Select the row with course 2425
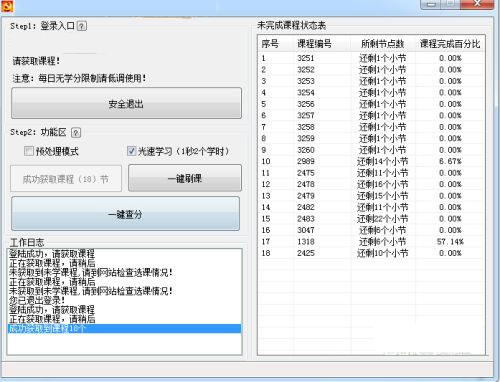The height and width of the screenshot is (382, 500). (x=371, y=253)
